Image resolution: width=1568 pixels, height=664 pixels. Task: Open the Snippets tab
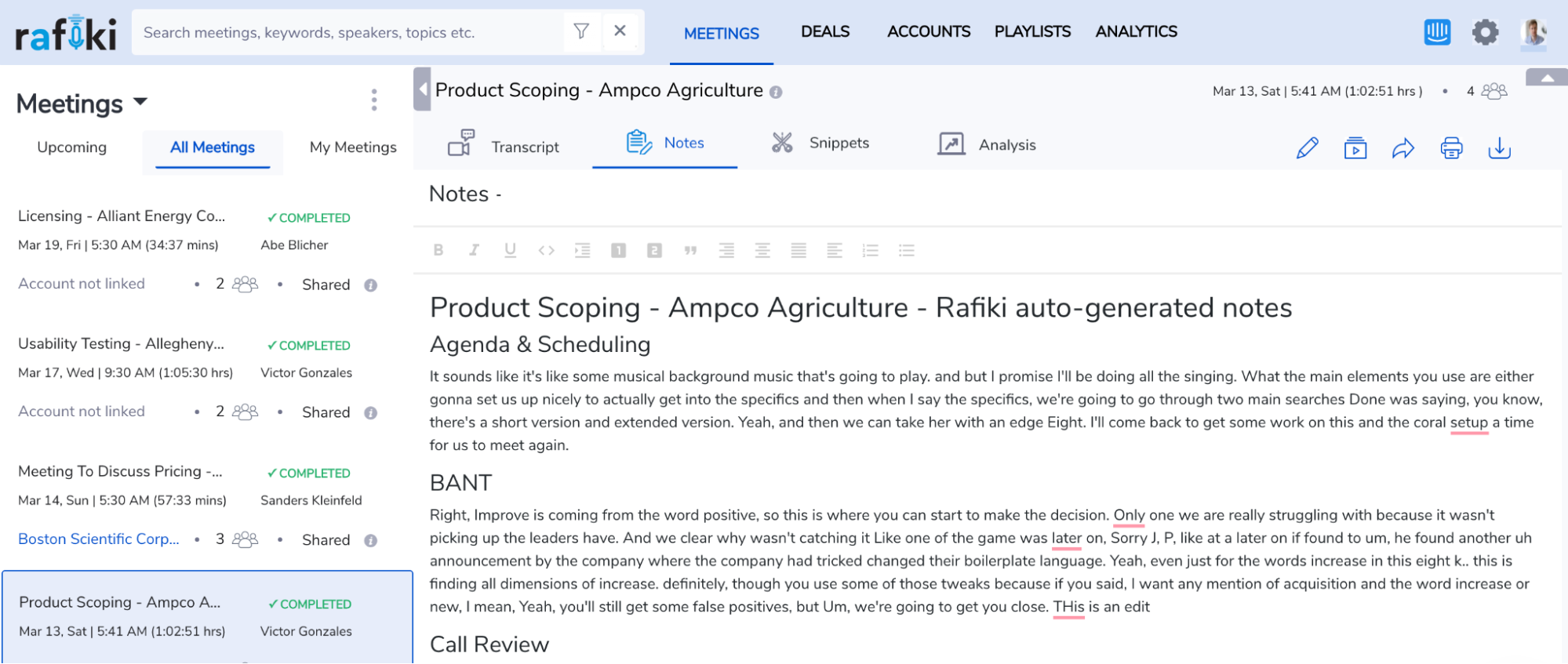pos(820,143)
